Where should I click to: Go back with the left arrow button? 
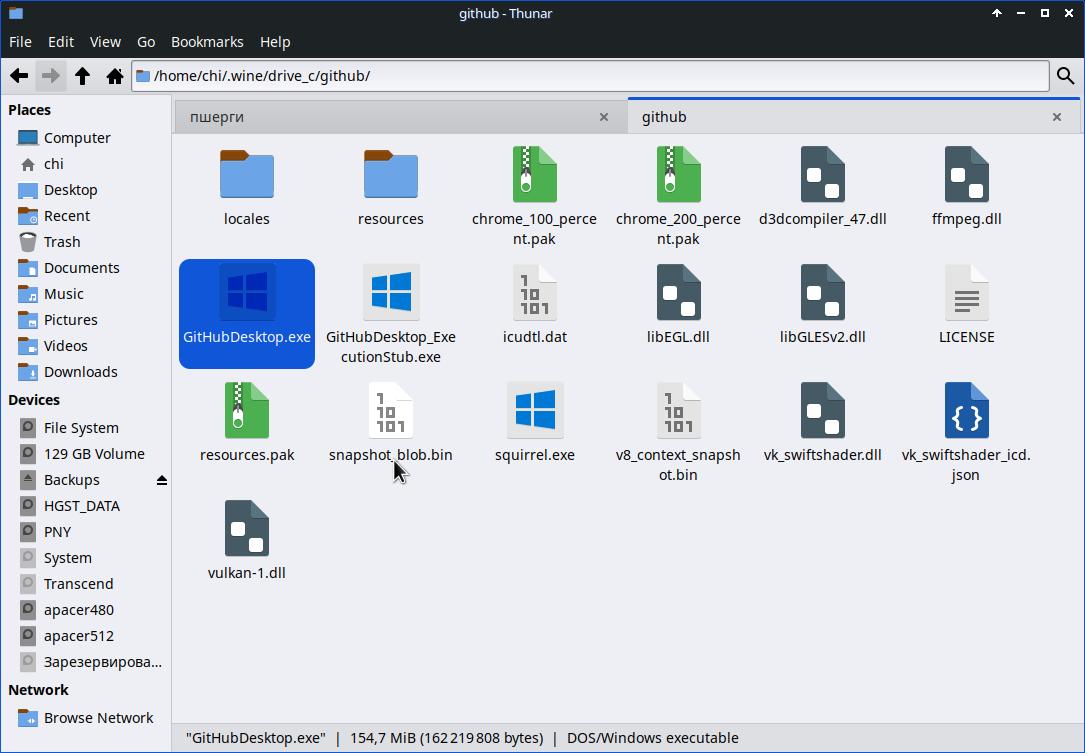tap(19, 76)
